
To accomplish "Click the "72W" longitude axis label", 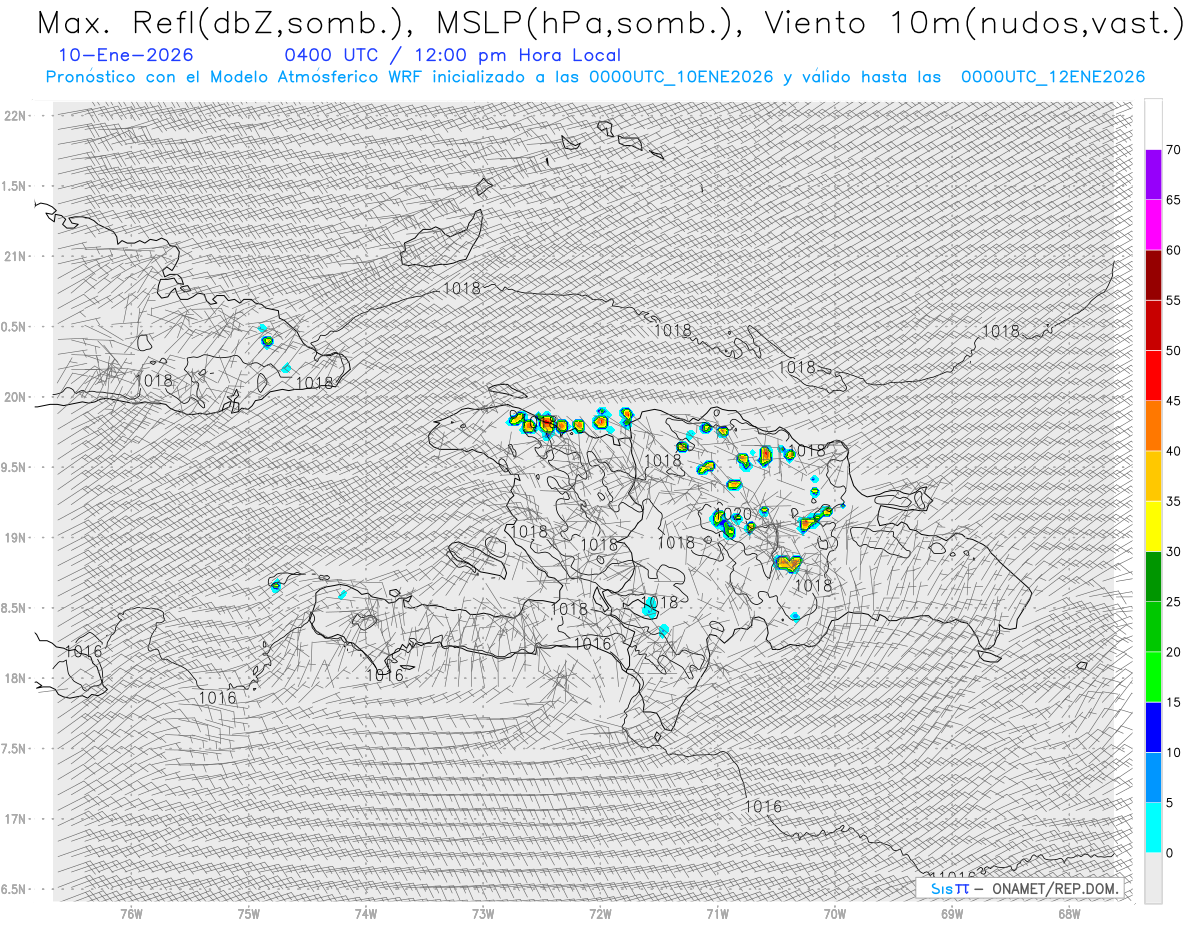I will [x=600, y=914].
